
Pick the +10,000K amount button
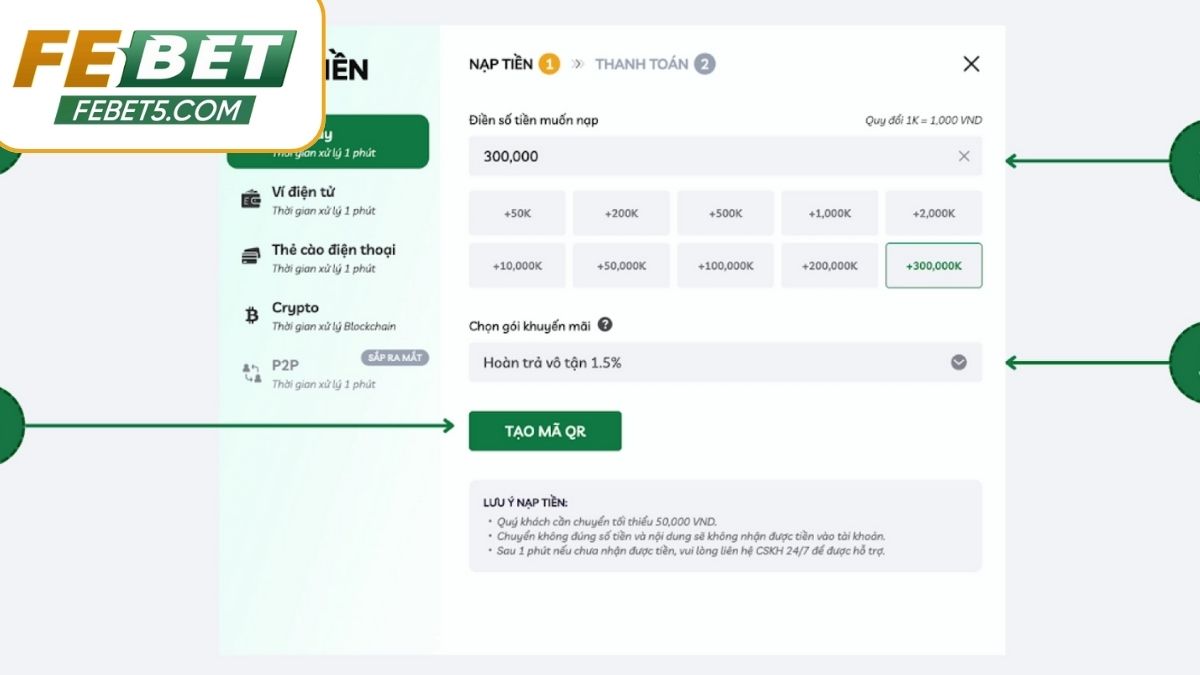517,266
